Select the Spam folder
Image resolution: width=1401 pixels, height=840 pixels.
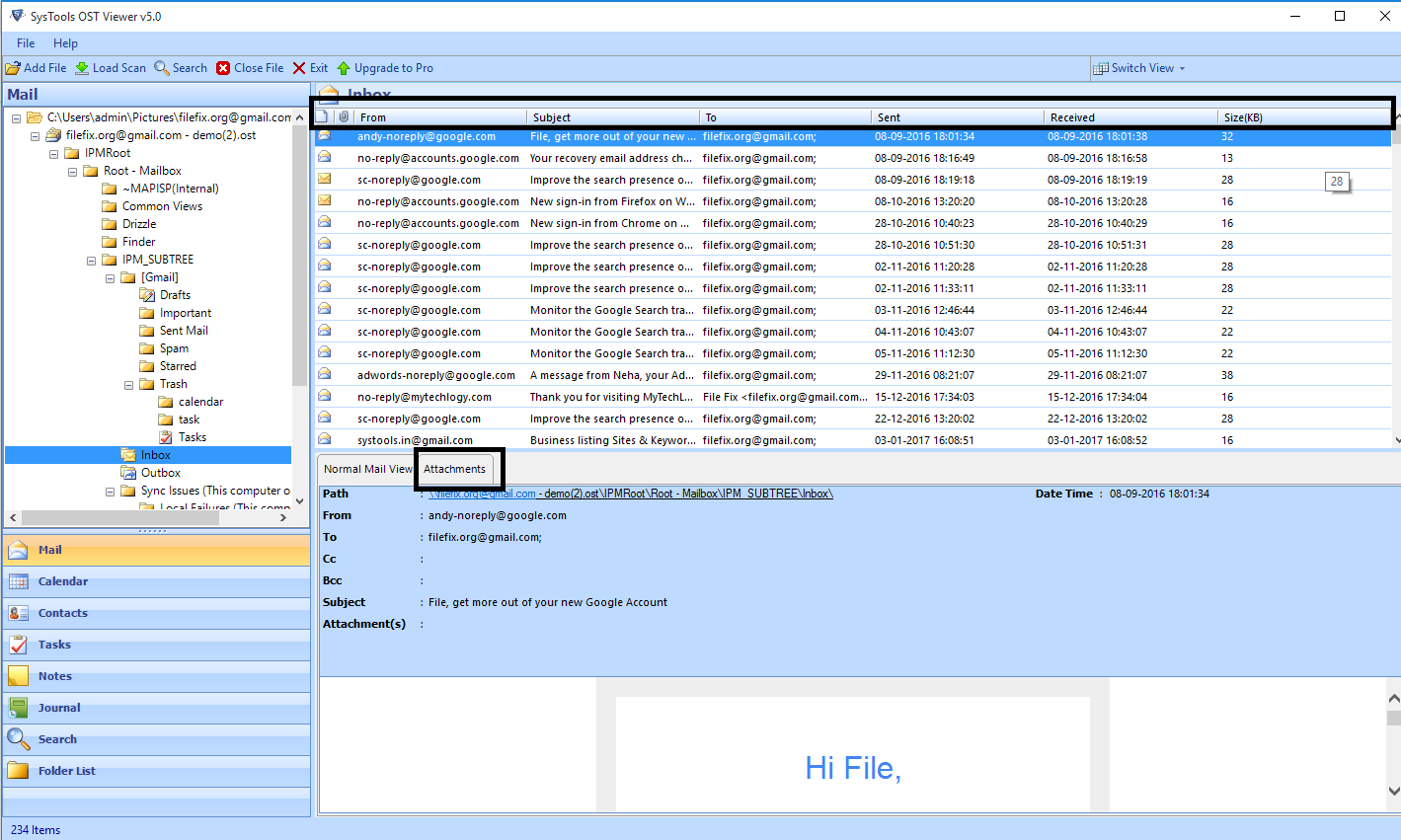point(174,348)
